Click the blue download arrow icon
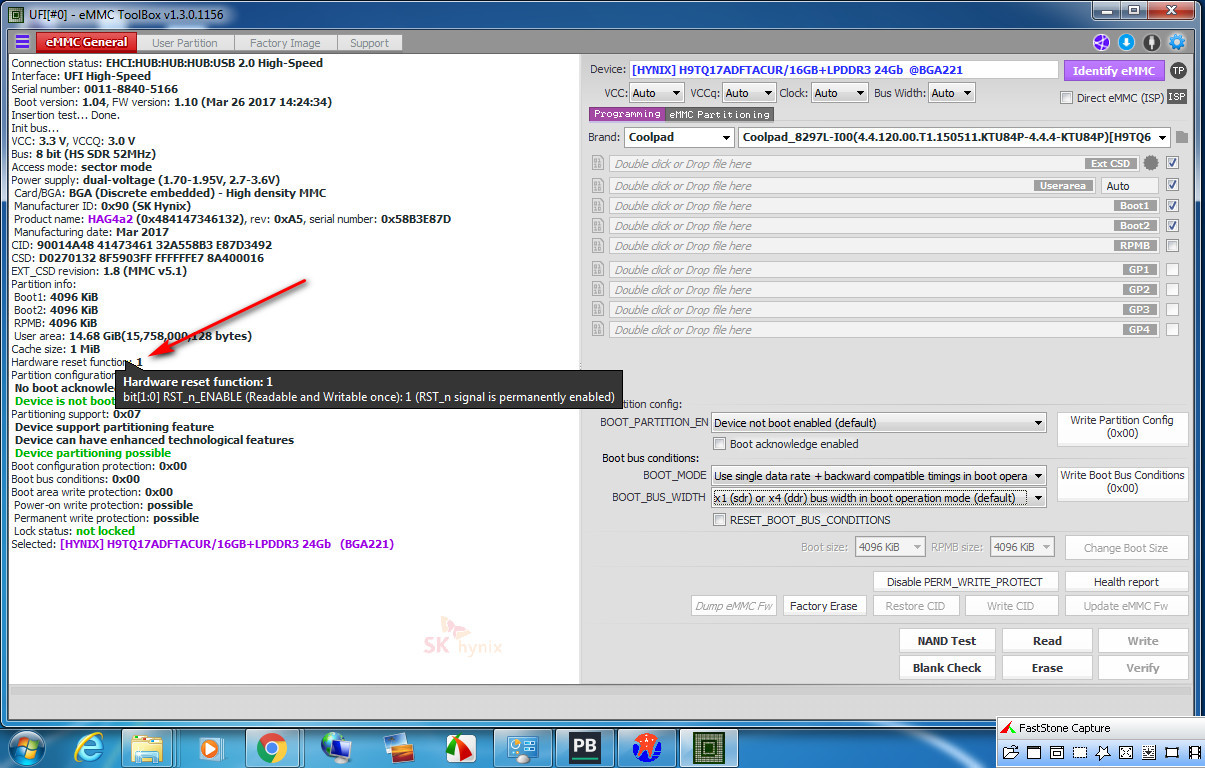This screenshot has height=768, width=1205. click(1126, 42)
